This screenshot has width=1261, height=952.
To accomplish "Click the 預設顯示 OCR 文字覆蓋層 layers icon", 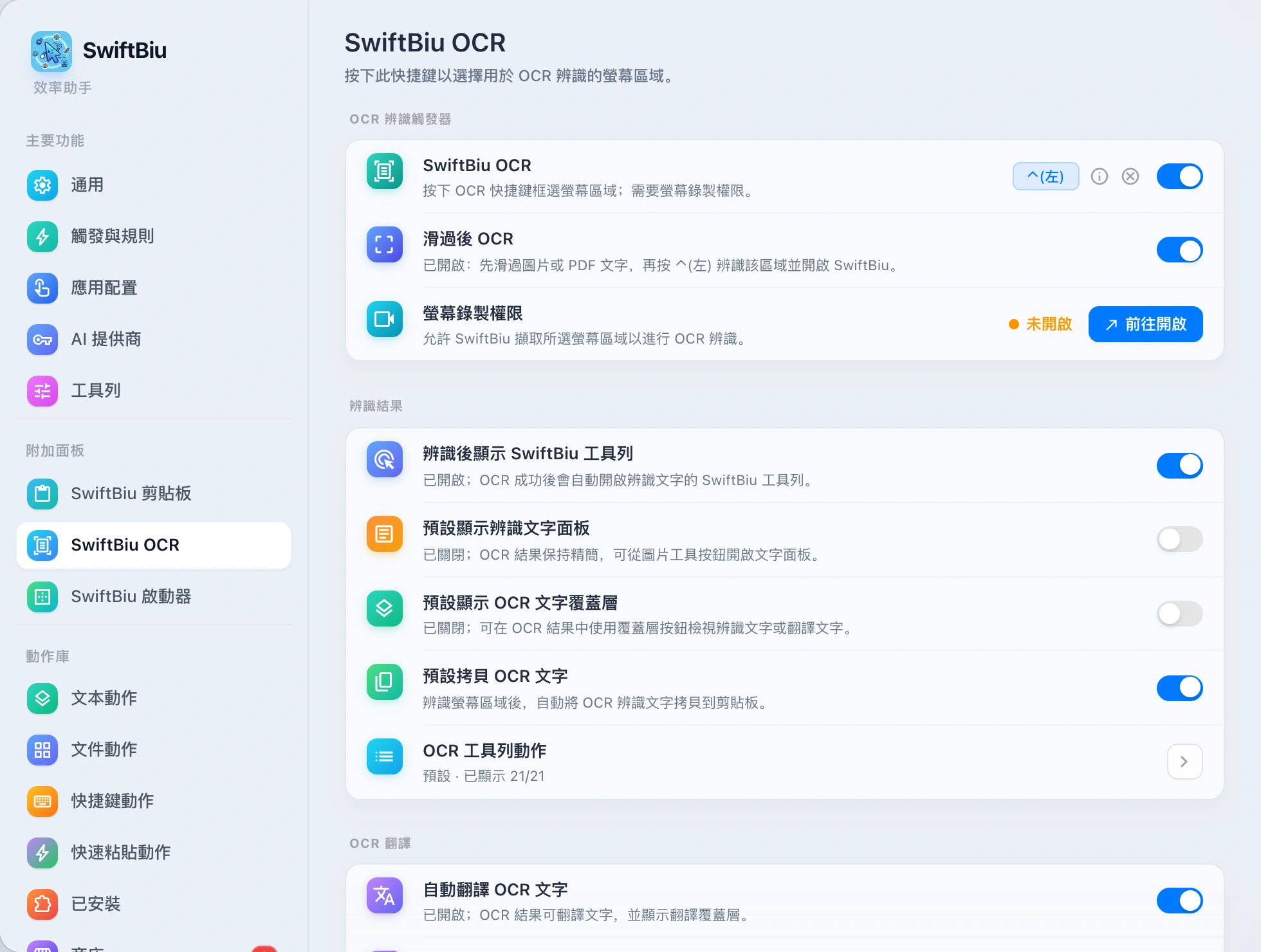I will point(385,609).
